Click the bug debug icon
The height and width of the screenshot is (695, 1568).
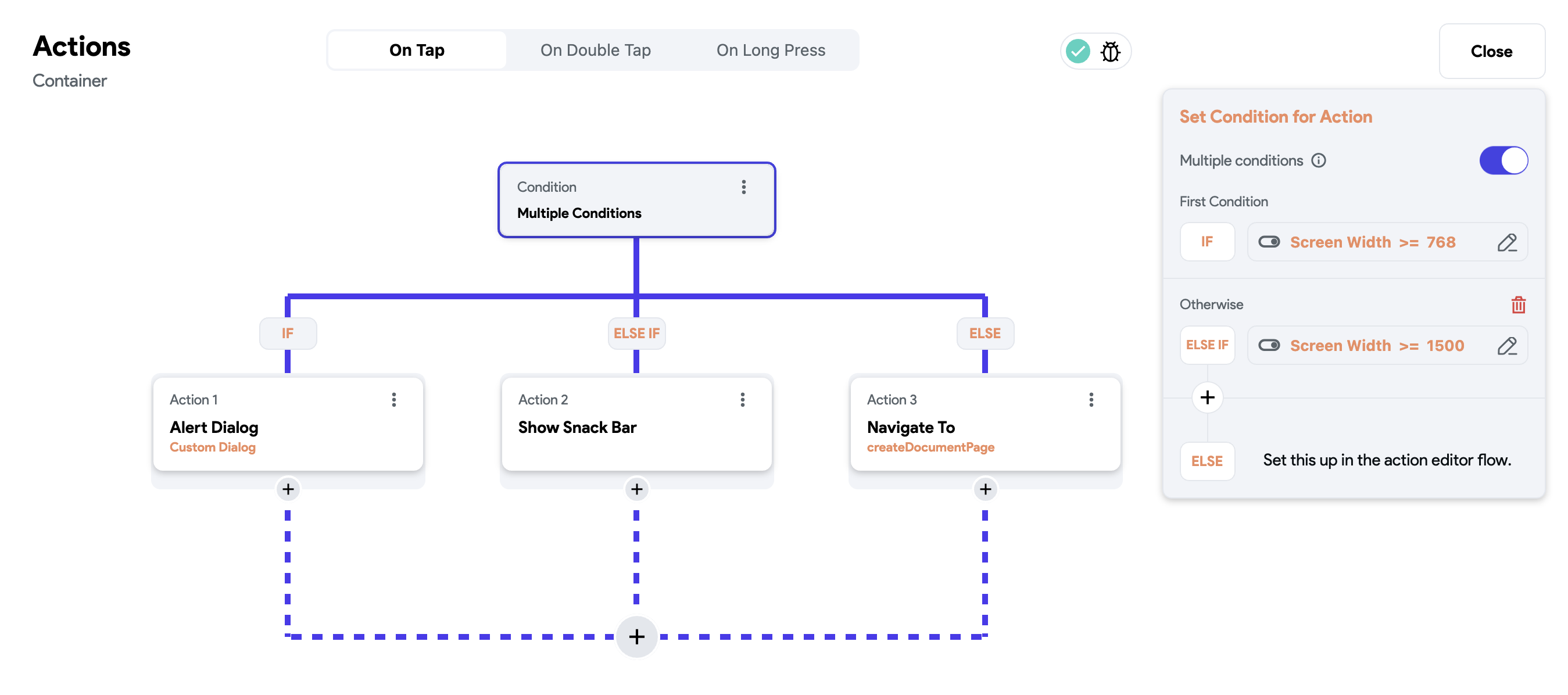coord(1110,52)
